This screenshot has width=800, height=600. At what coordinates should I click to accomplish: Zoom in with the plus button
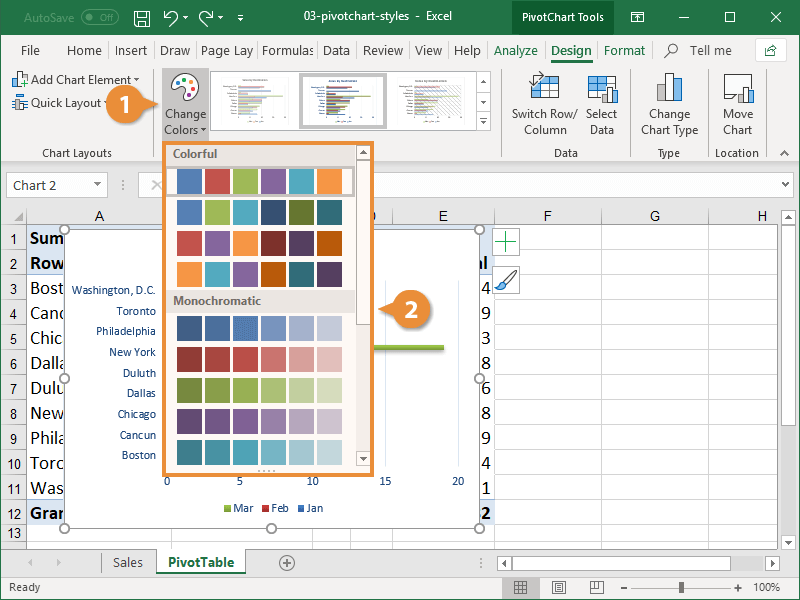tap(737, 588)
